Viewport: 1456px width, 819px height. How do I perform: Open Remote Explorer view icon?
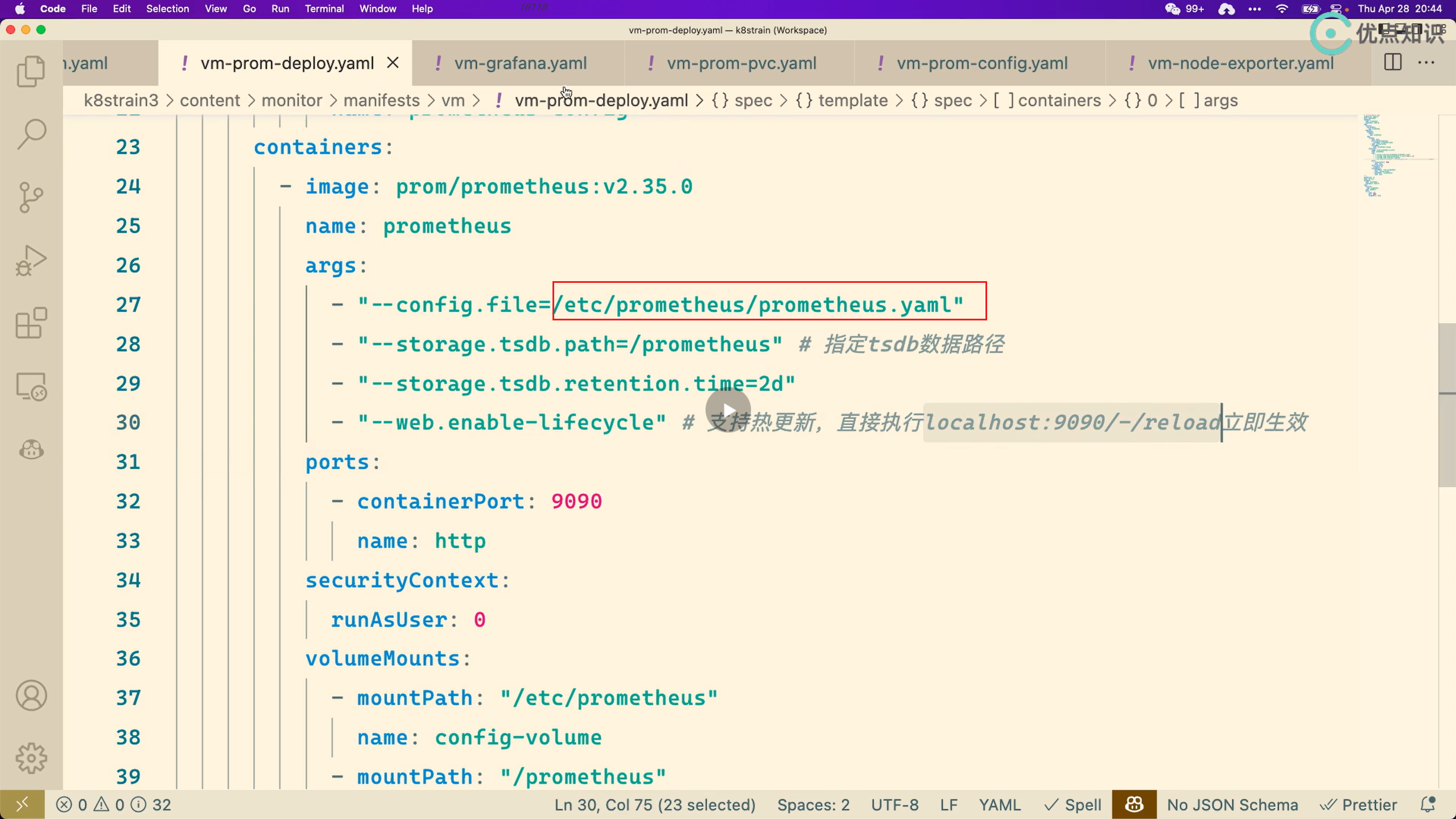point(31,387)
